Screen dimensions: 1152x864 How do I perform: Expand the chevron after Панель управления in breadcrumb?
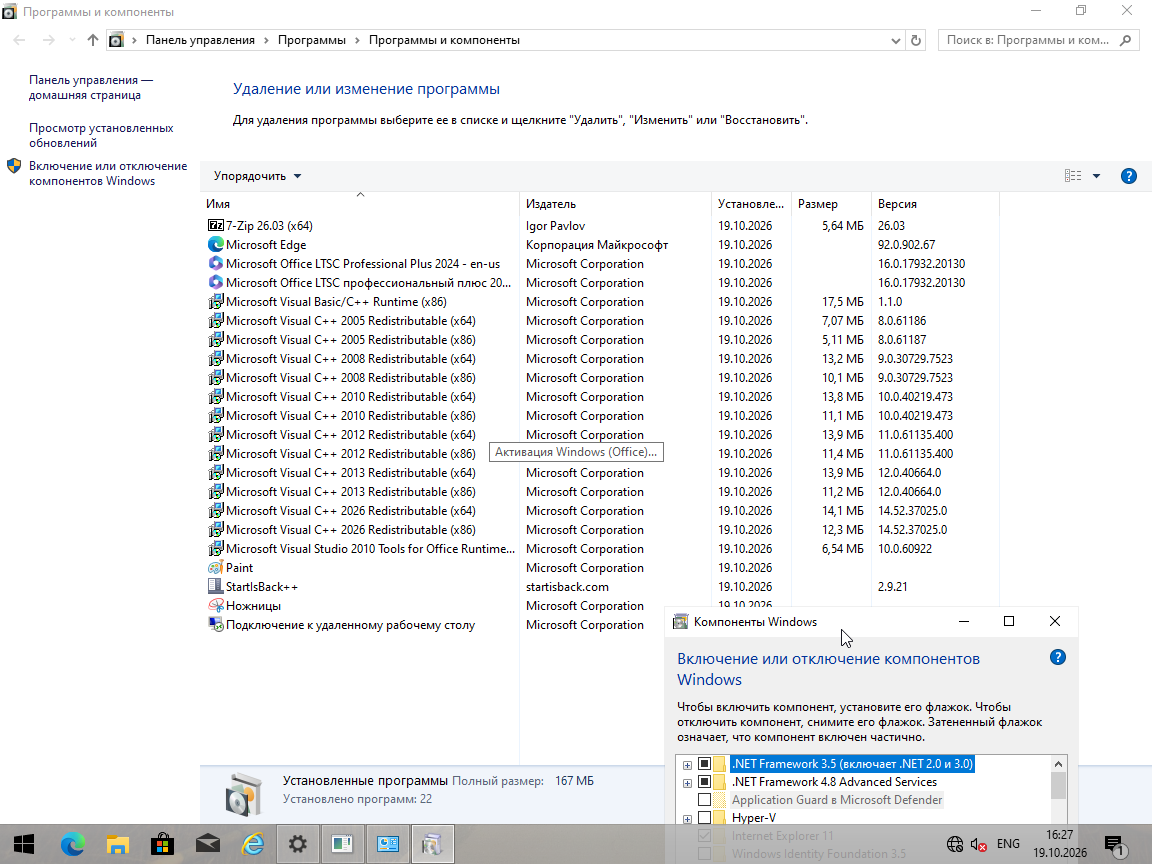tap(266, 40)
